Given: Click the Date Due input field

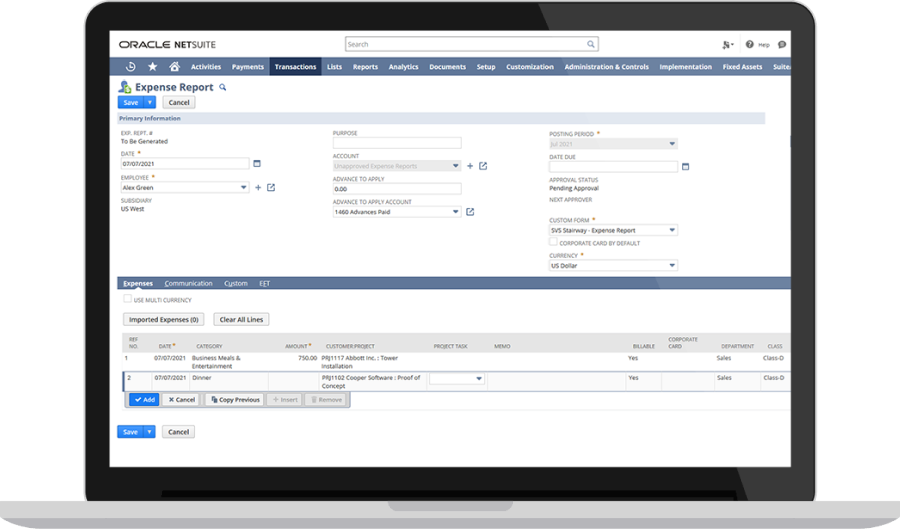Looking at the screenshot, I should pyautogui.click(x=614, y=166).
